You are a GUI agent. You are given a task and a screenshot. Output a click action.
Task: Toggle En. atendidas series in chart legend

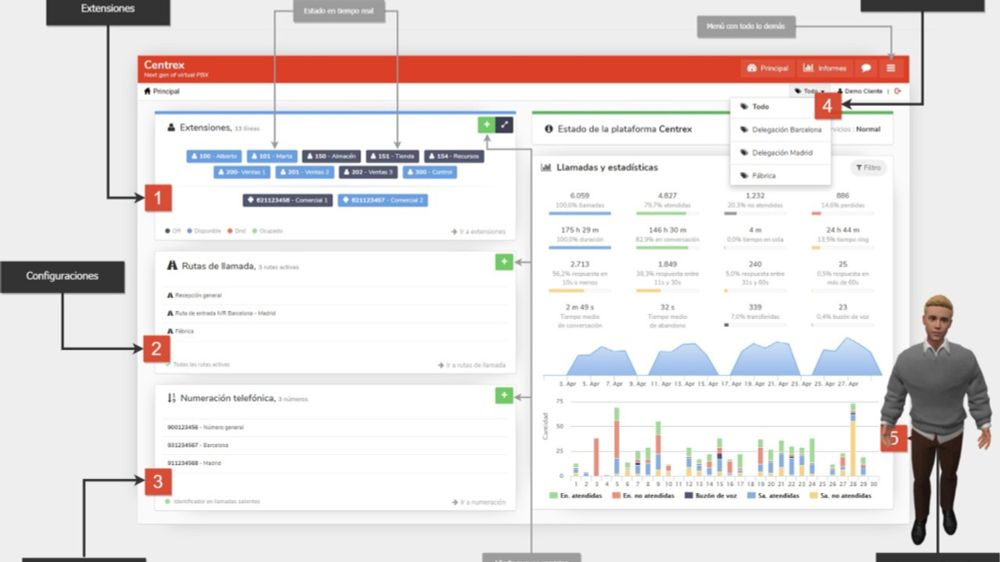click(576, 495)
